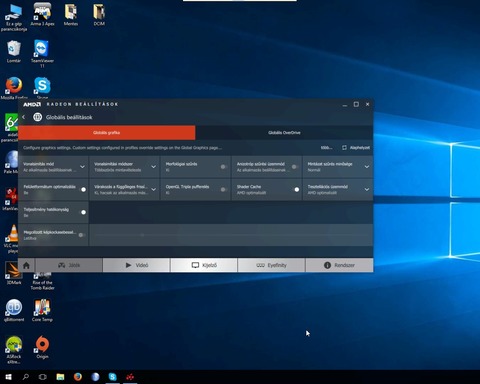Toggle Anizotróp szűrési üzemmód switch
The width and height of the screenshot is (480, 384).
click(295, 167)
